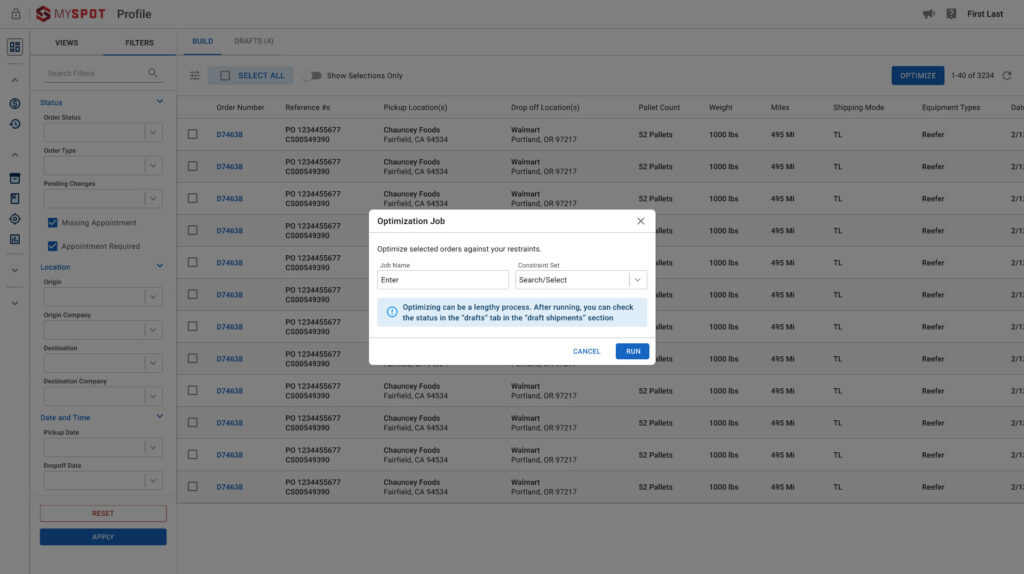Click the Pallet Count column header
Viewport: 1024px width, 574px height.
pos(659,108)
